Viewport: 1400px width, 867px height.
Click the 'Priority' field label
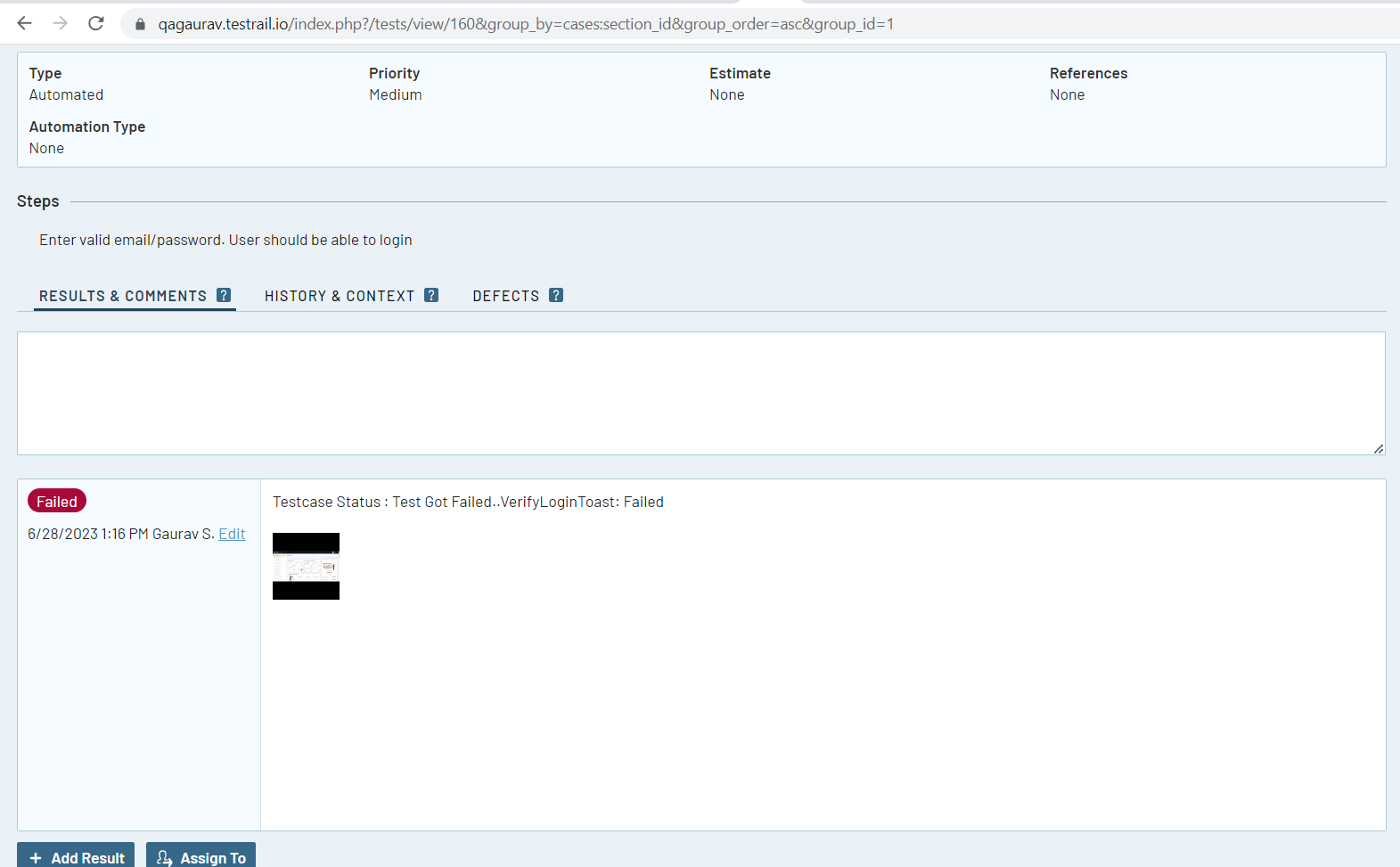[x=395, y=73]
